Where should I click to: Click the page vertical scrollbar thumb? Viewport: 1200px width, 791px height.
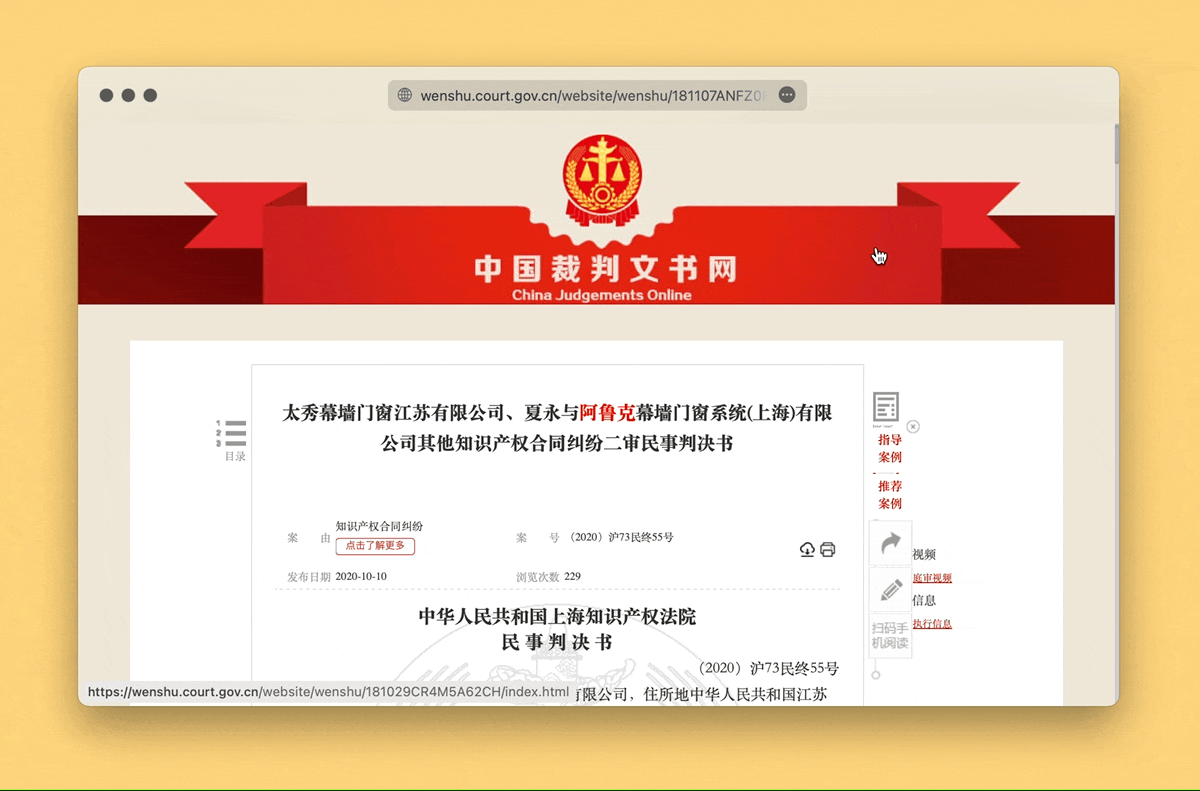(x=1116, y=143)
